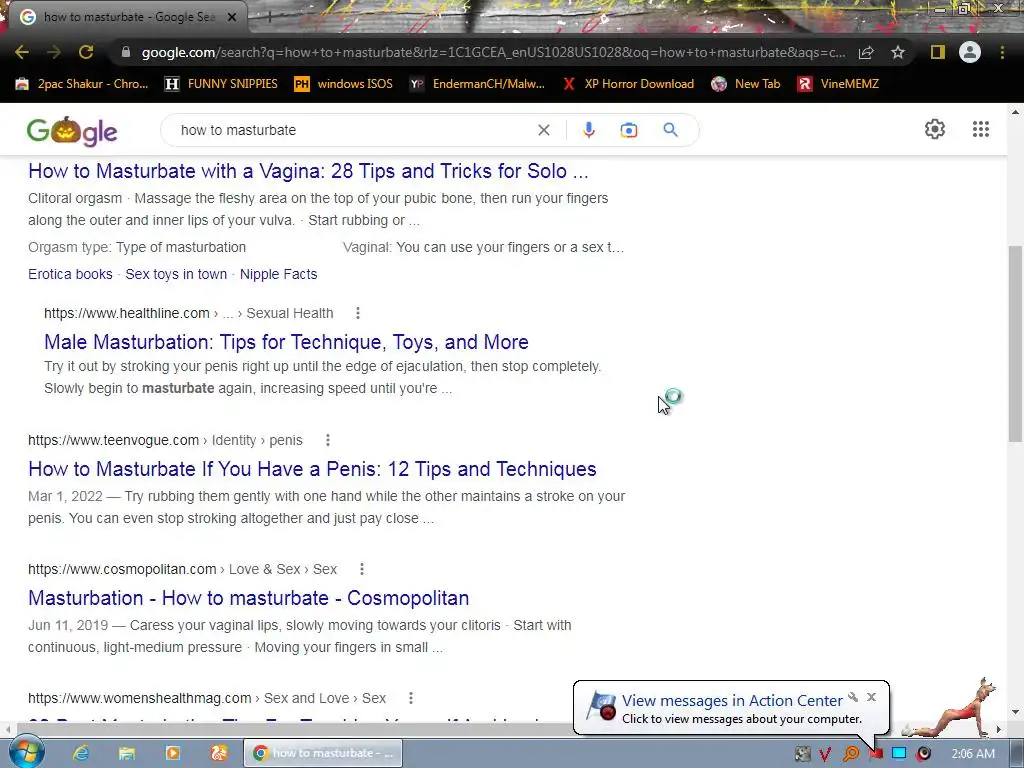
Task: Open the Cosmopolitan masturbation result link
Action: pos(248,598)
